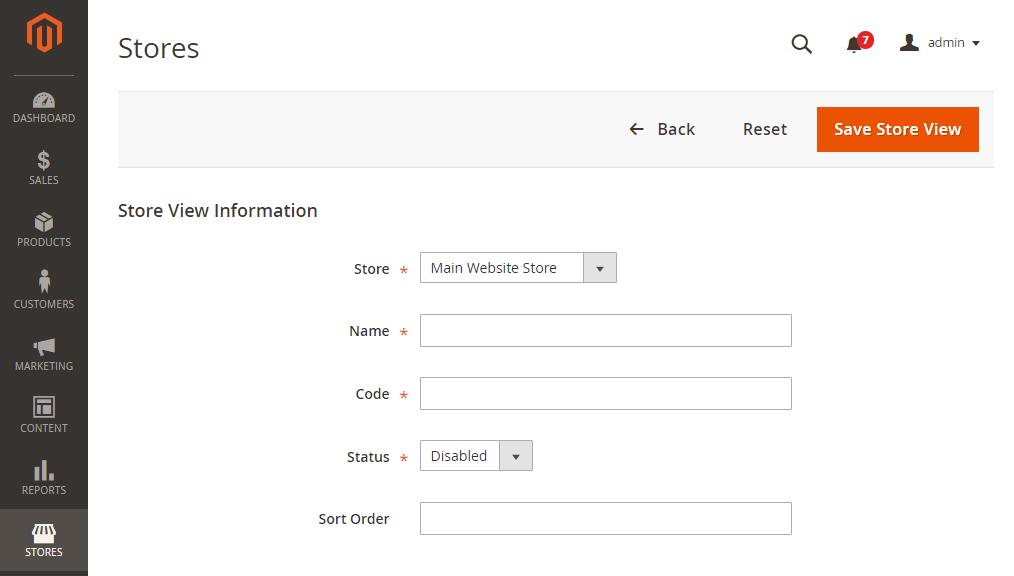This screenshot has height=576, width=1014.
Task: Click the Back button
Action: pos(662,129)
